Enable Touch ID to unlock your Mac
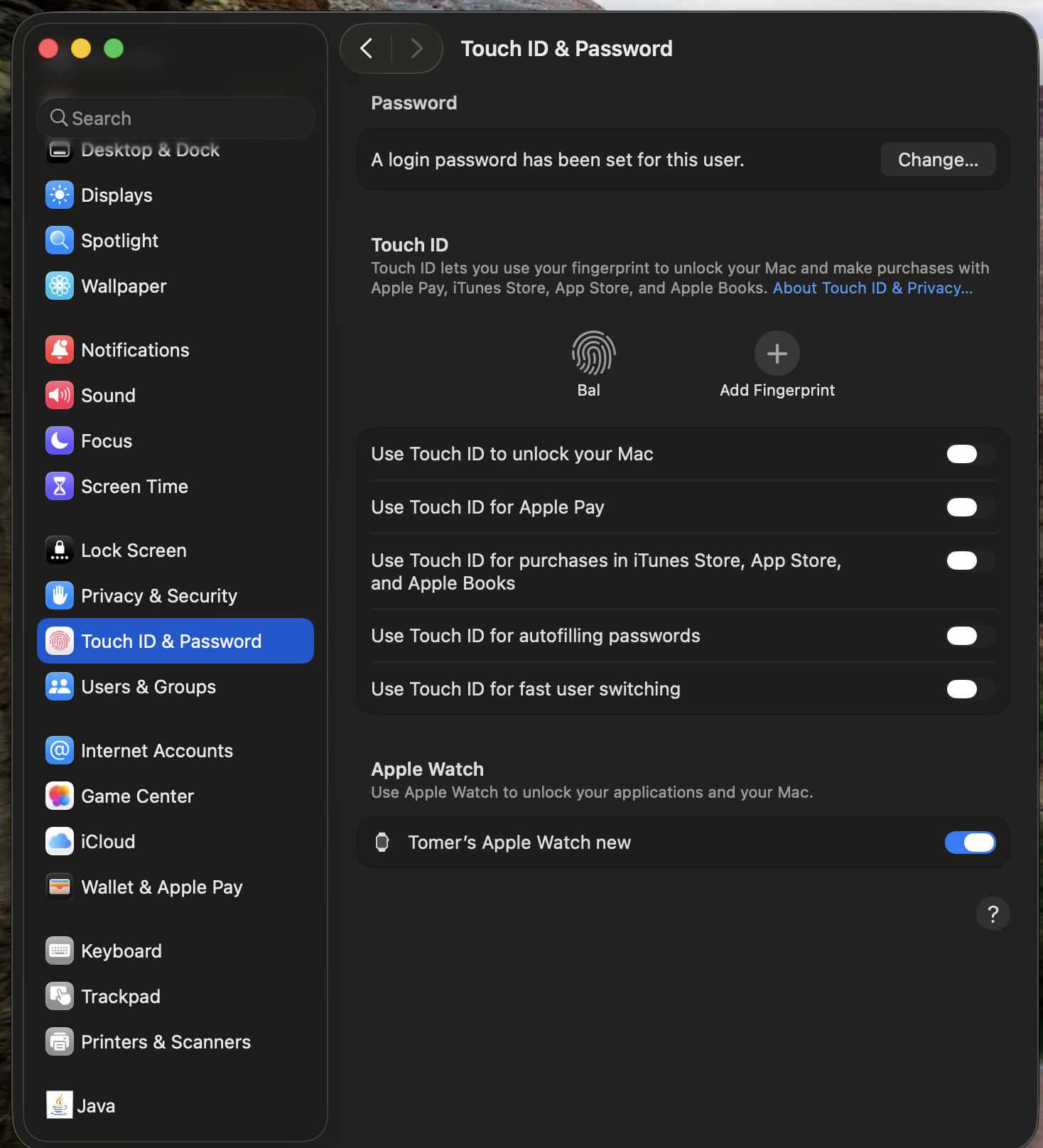This screenshot has width=1043, height=1148. pos(970,454)
